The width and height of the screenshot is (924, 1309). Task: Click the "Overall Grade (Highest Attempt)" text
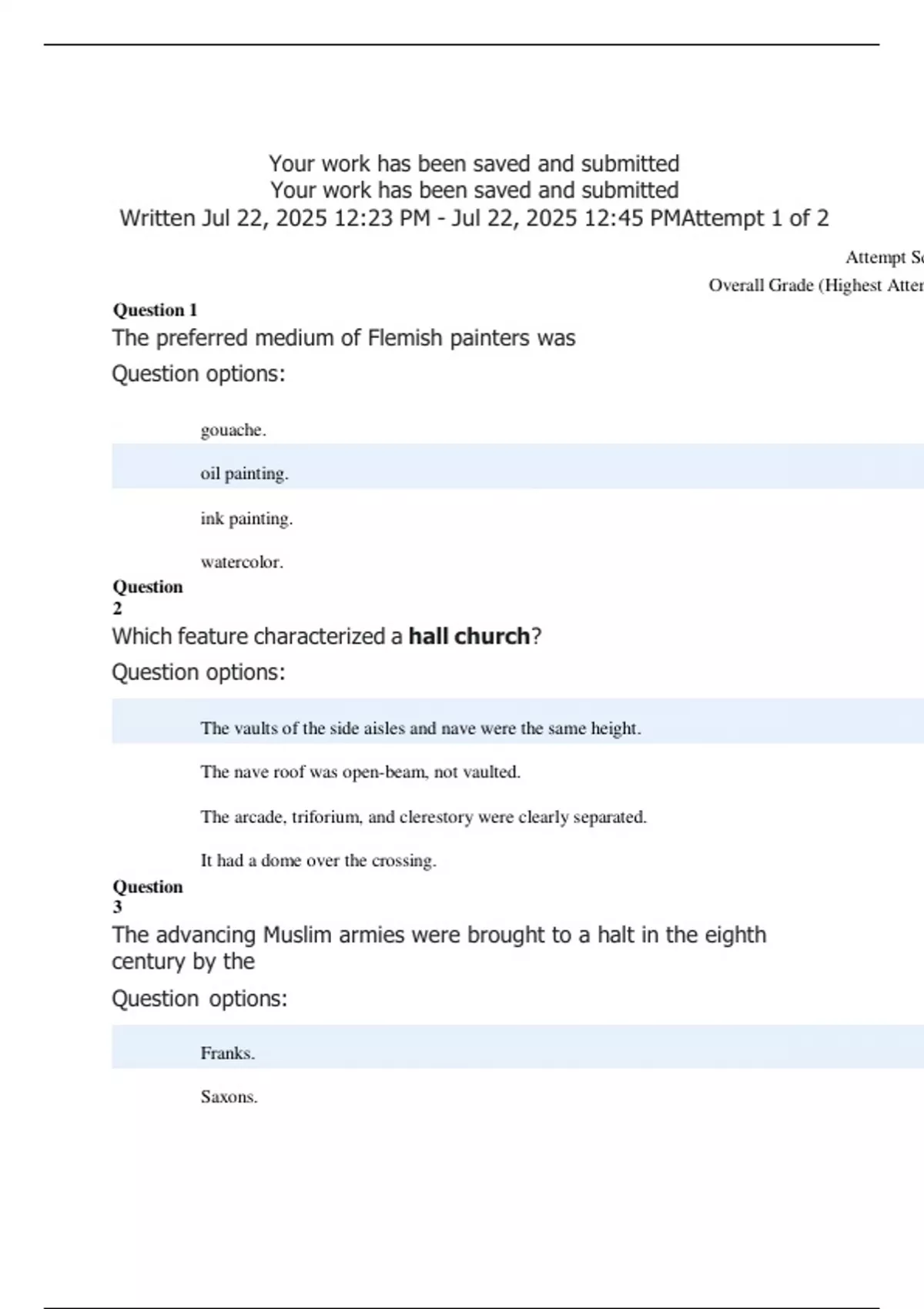point(815,286)
